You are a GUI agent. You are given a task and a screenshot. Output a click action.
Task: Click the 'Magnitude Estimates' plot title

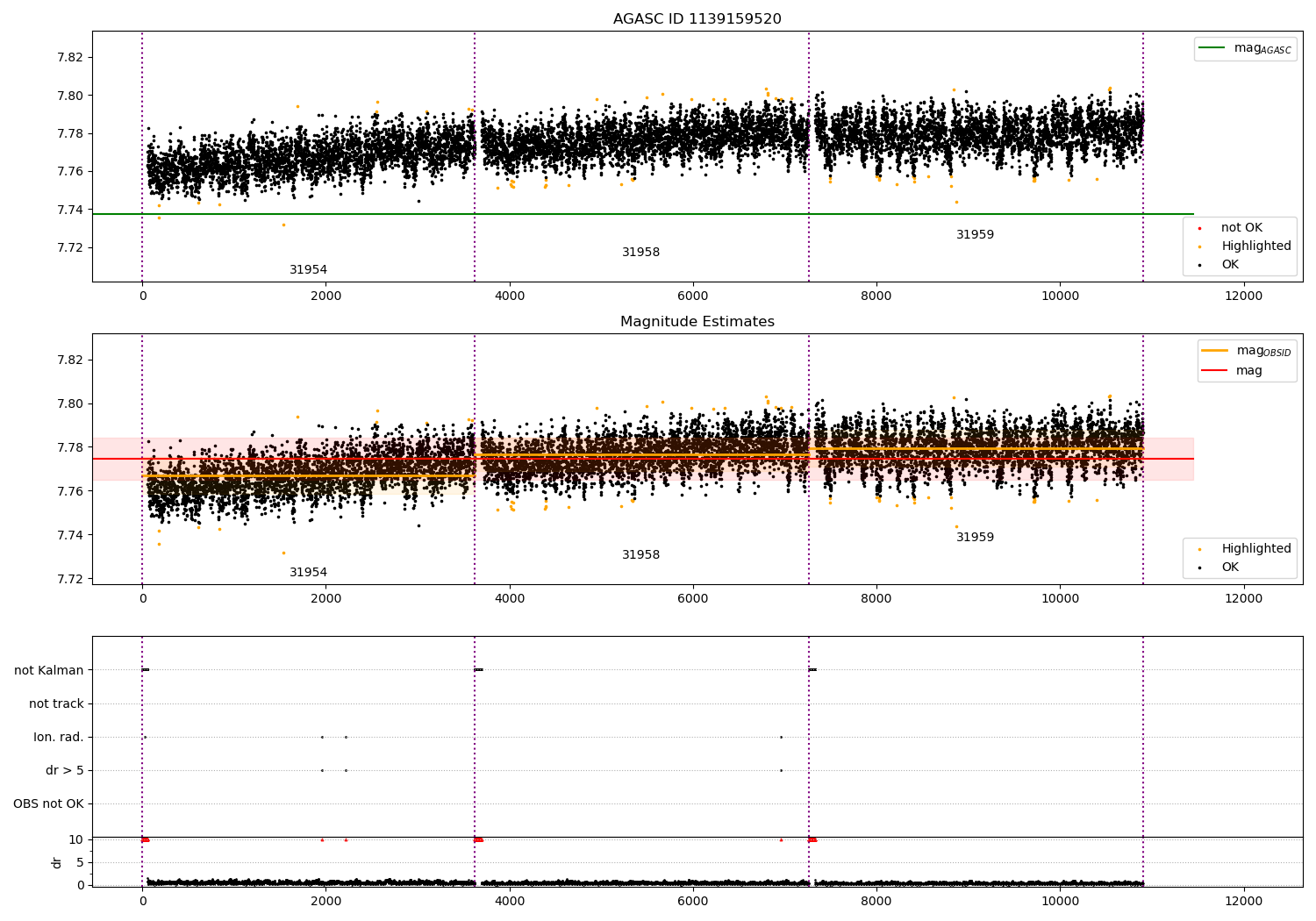coord(697,322)
